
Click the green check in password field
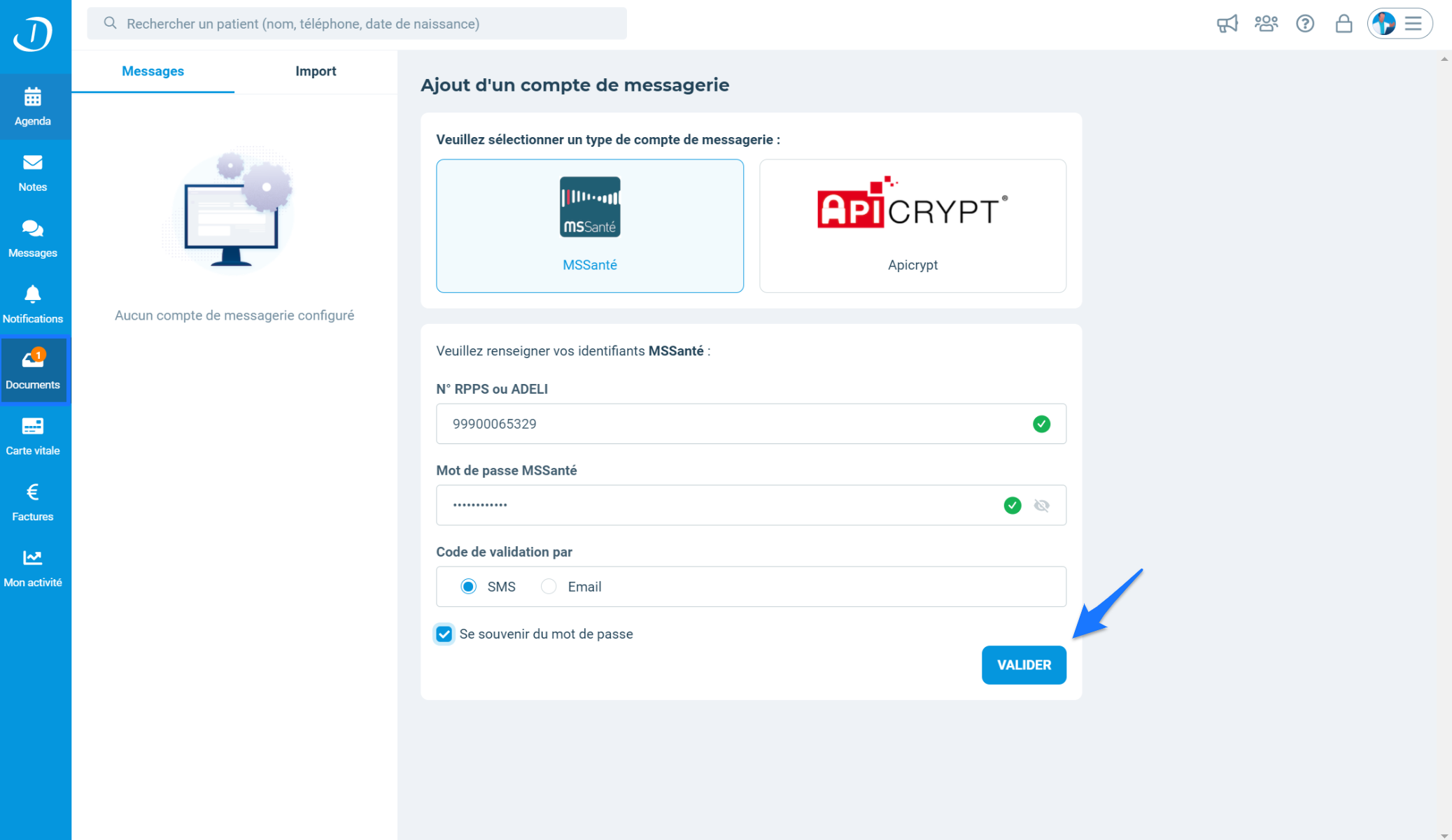point(1012,505)
